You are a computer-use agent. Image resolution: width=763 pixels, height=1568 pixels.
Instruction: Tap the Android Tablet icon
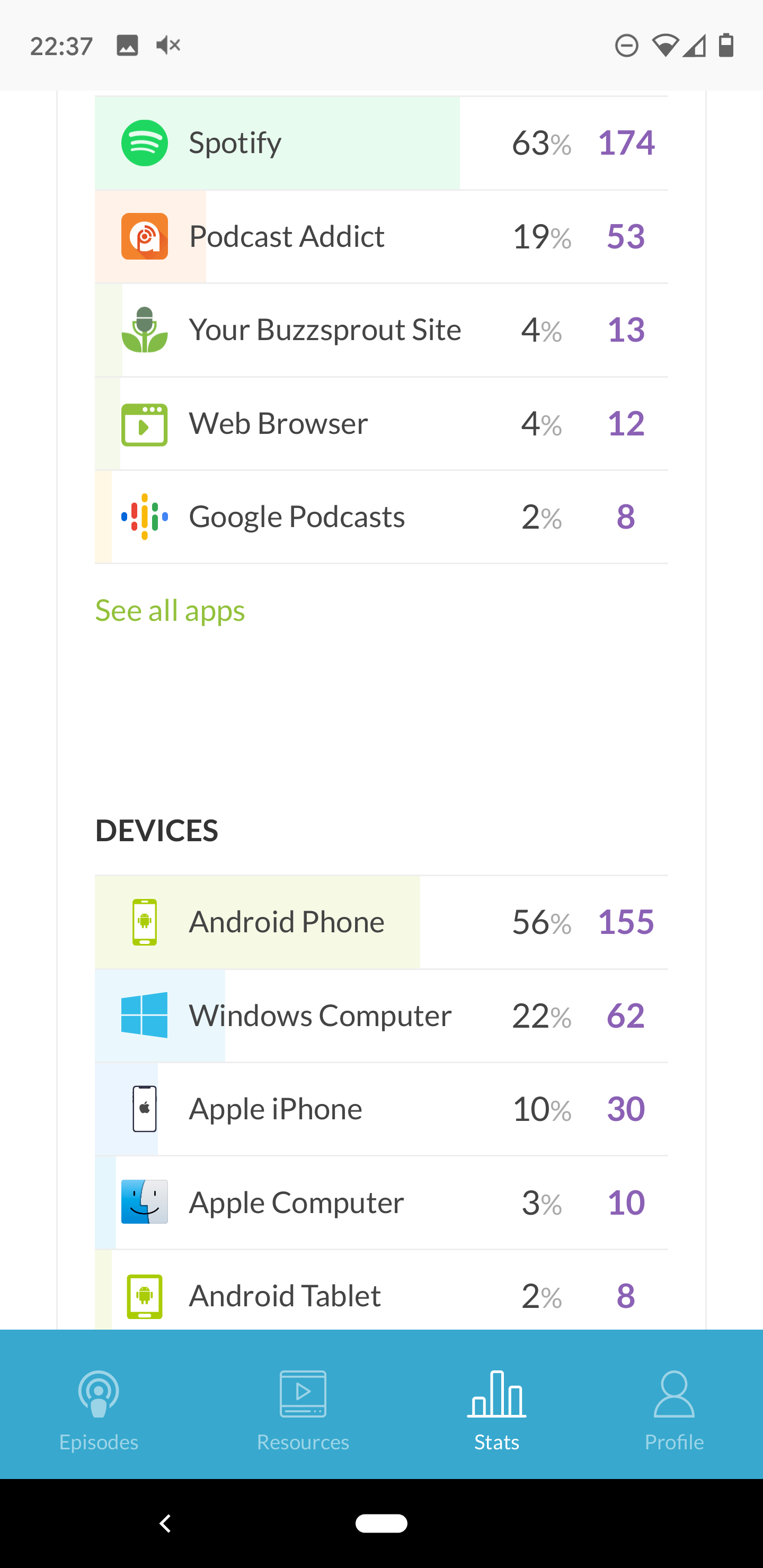click(144, 1296)
